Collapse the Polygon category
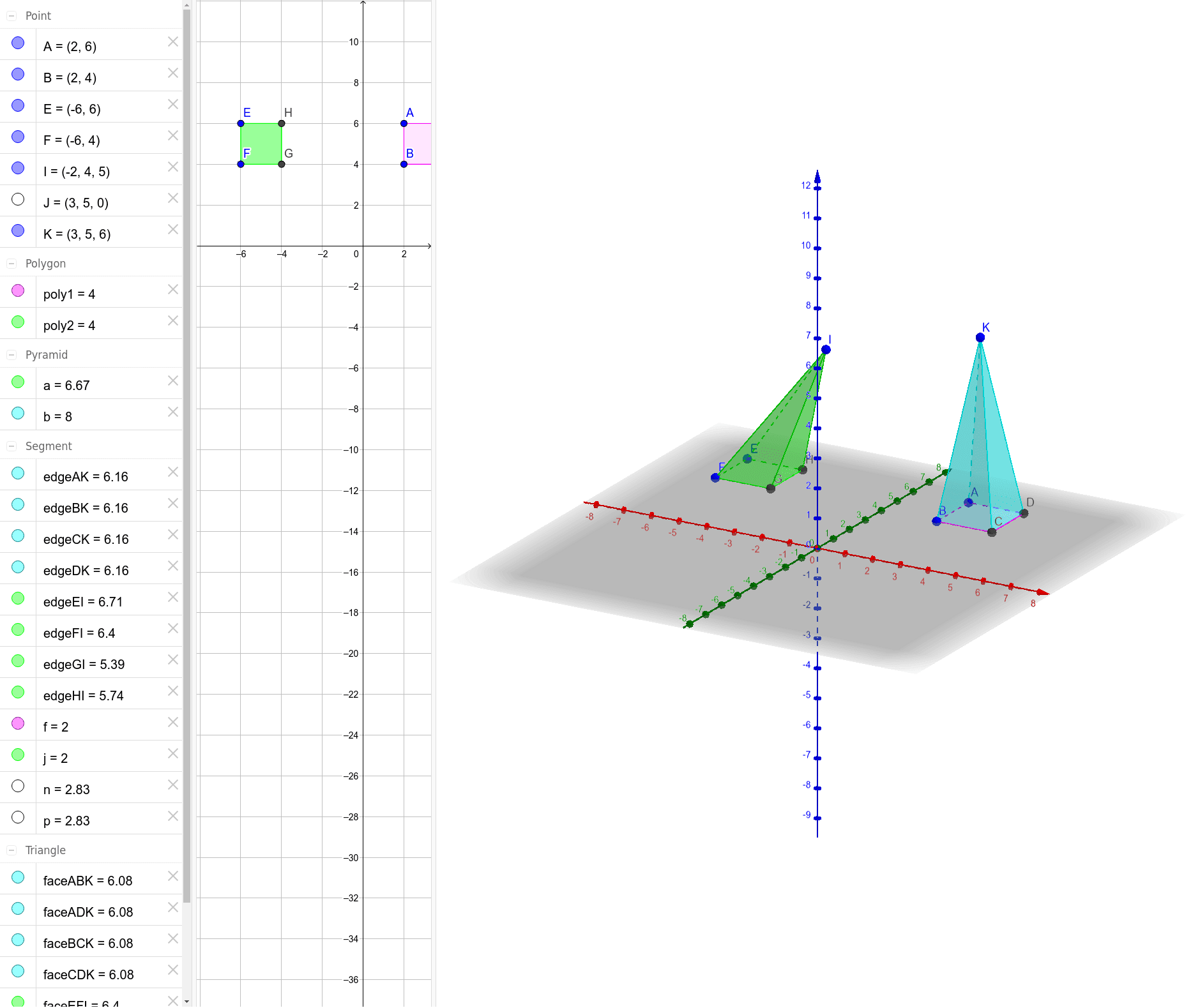Image resolution: width=1200 pixels, height=1008 pixels. tap(11, 264)
